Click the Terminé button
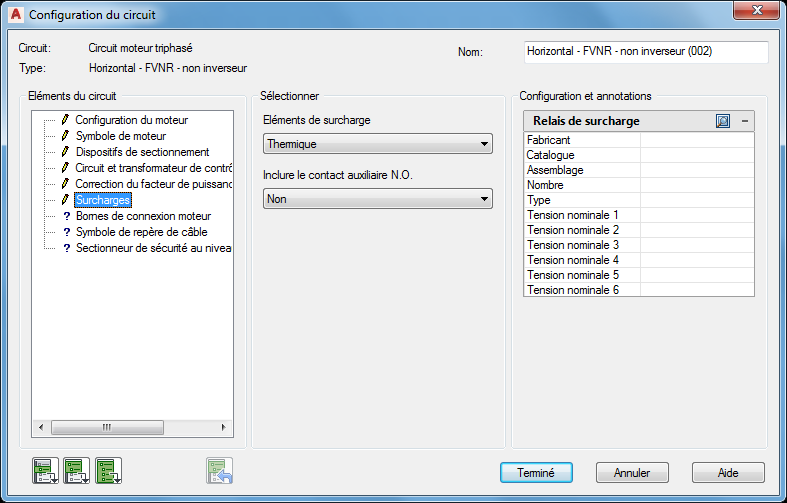Screen dimensions: 787x503 pos(536,473)
